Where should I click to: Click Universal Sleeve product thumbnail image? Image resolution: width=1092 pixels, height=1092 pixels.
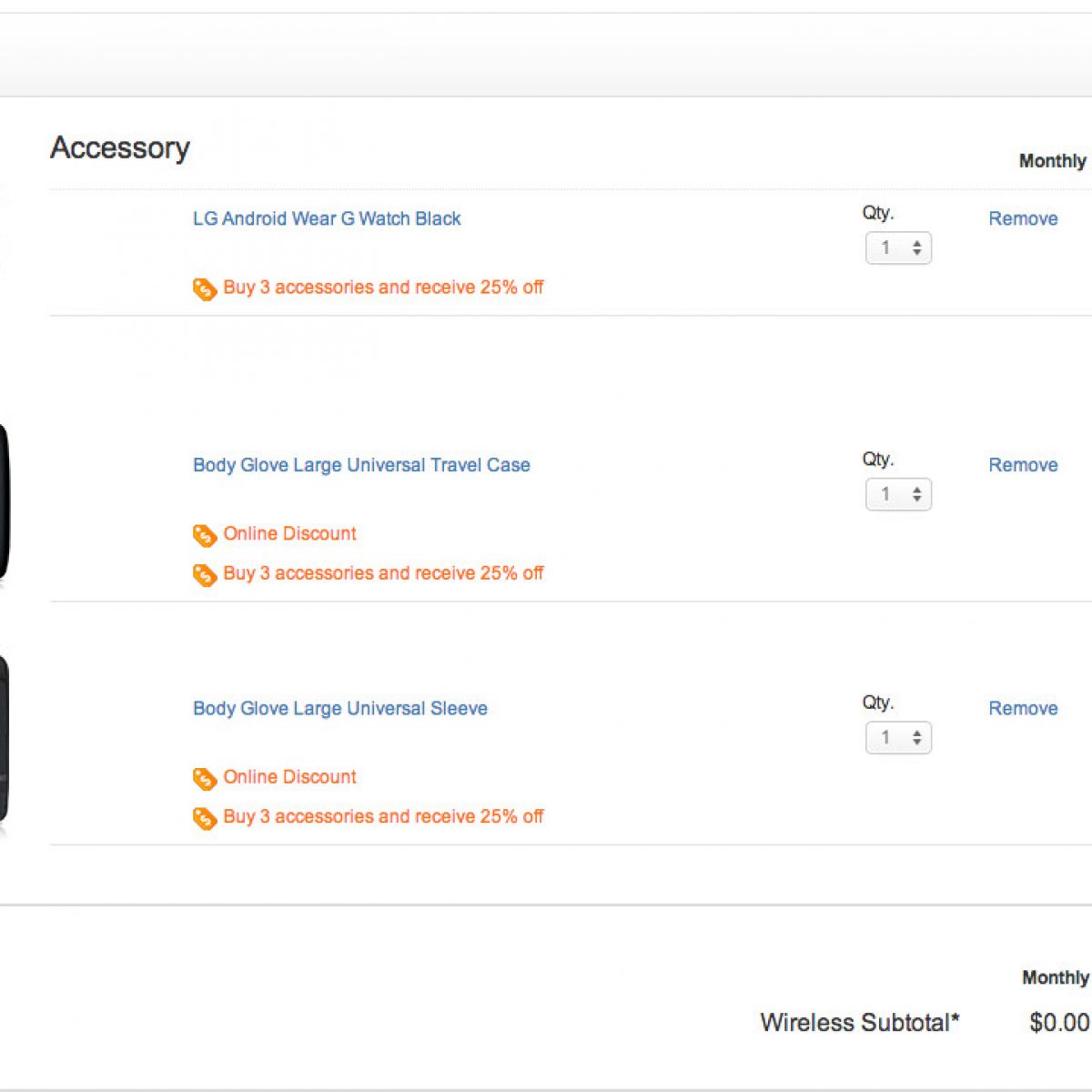click(5, 739)
